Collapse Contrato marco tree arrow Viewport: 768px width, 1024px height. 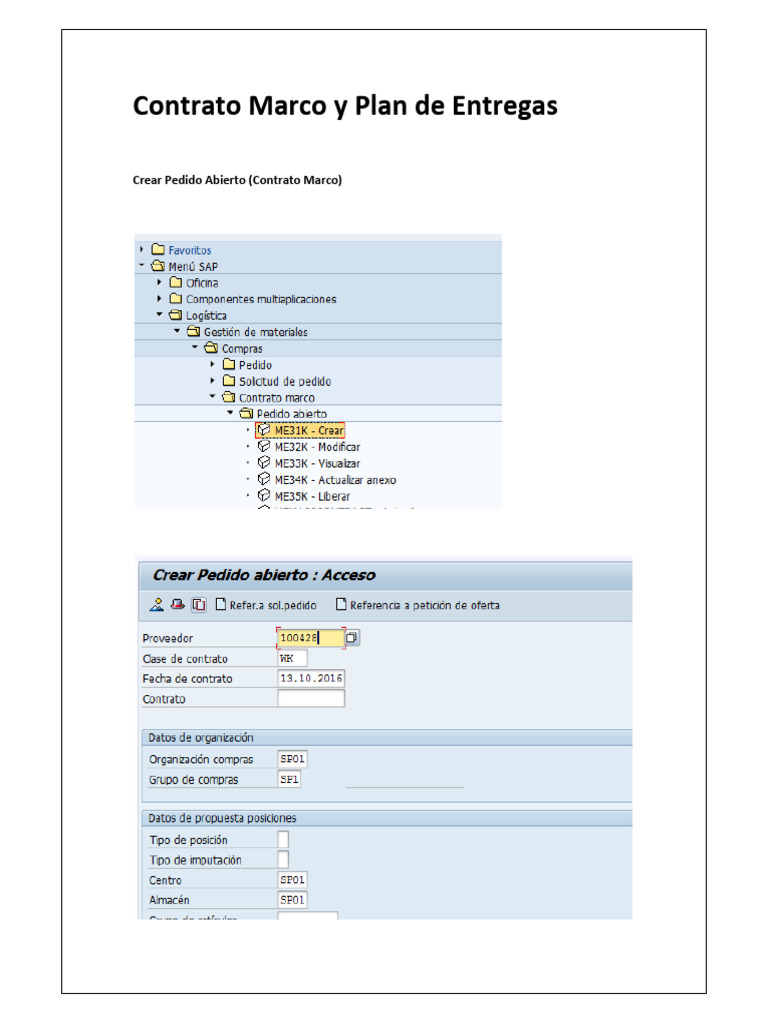[212, 396]
